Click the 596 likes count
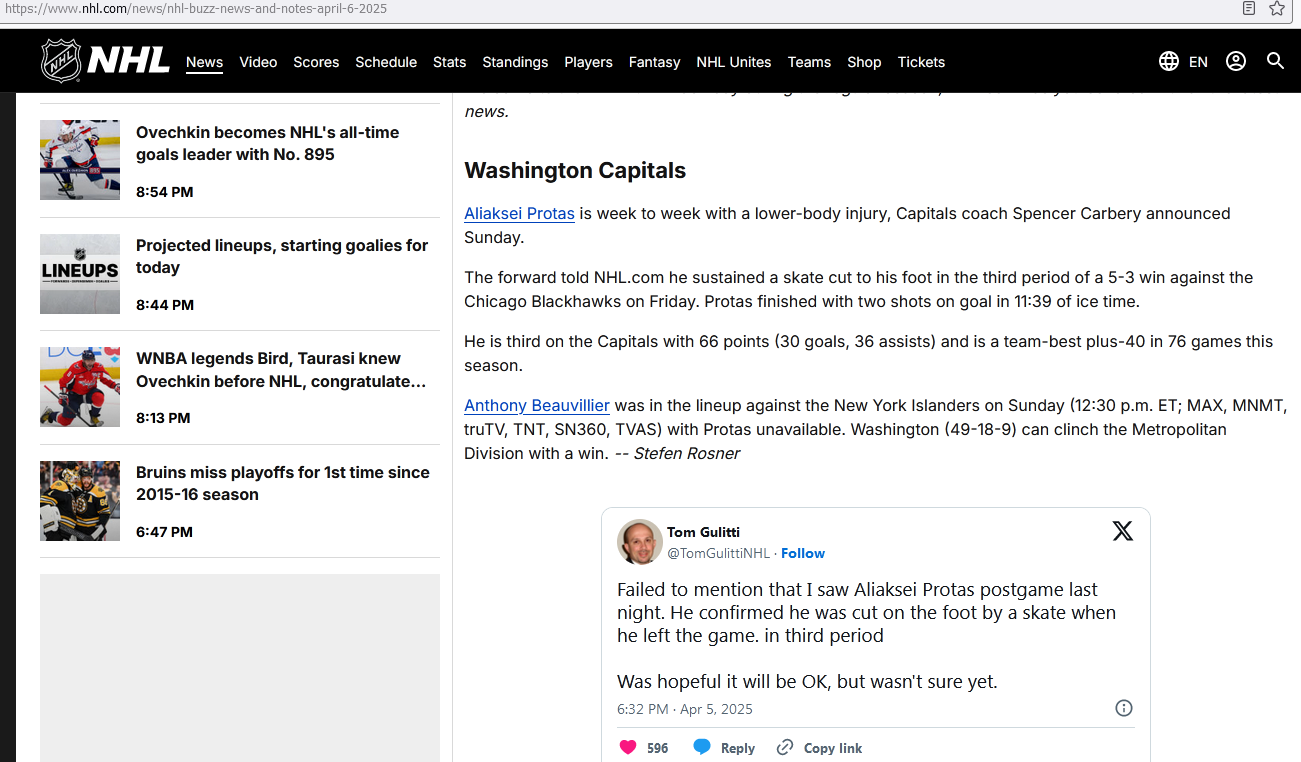Image resolution: width=1301 pixels, height=762 pixels. pos(657,748)
